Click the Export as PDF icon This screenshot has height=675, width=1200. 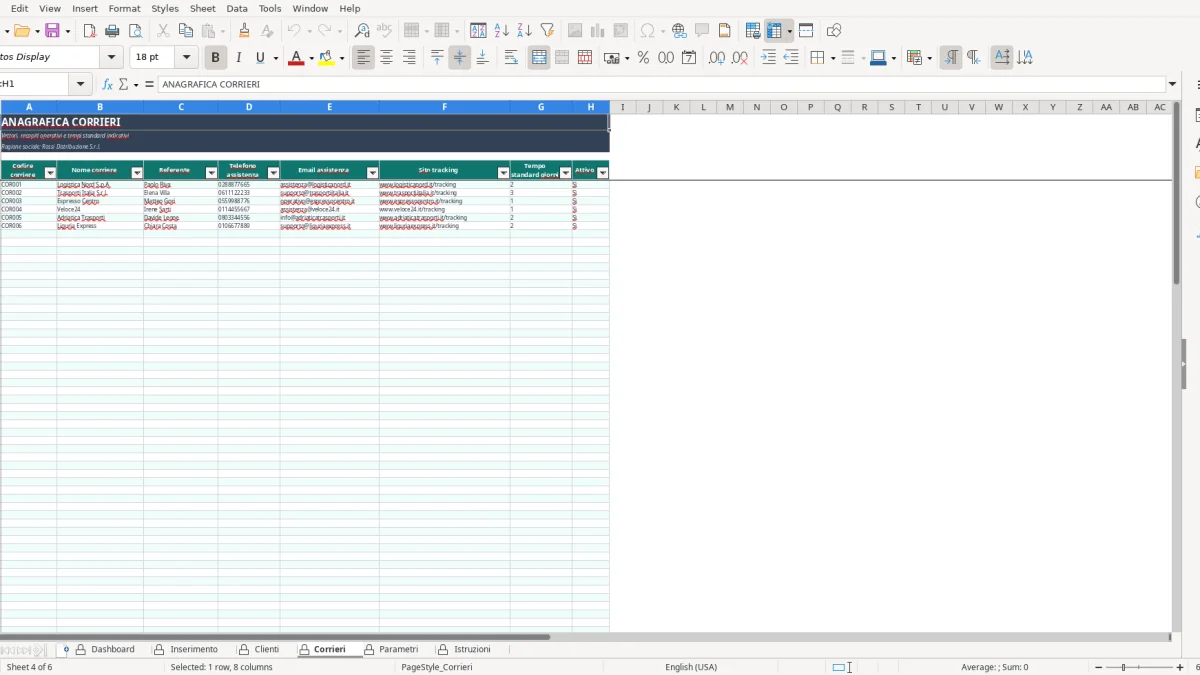(x=89, y=31)
